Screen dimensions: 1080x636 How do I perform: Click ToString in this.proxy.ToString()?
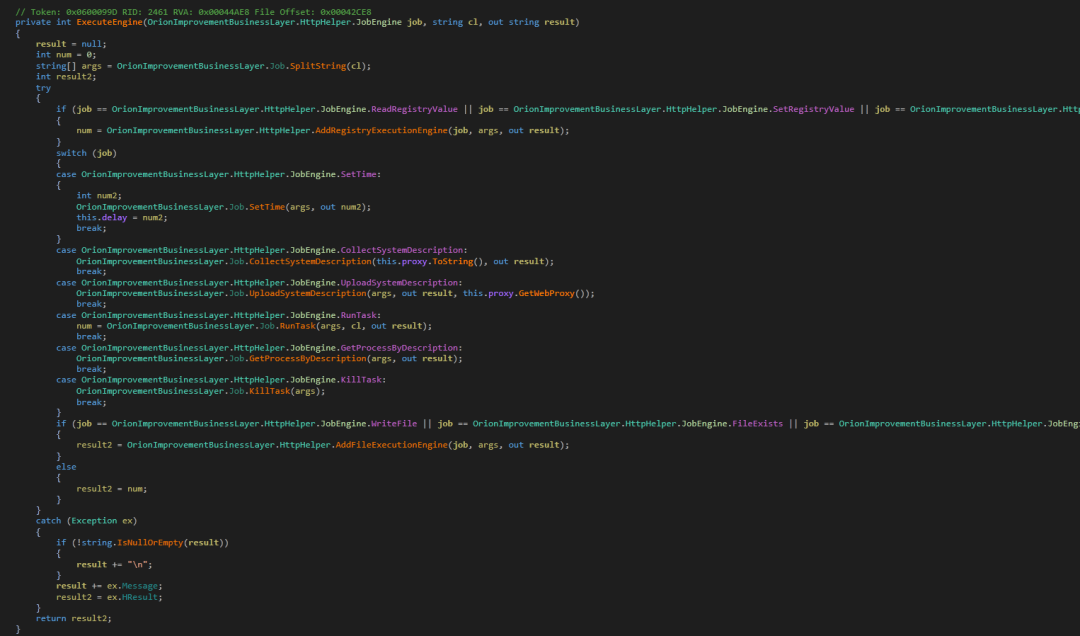[x=453, y=262]
